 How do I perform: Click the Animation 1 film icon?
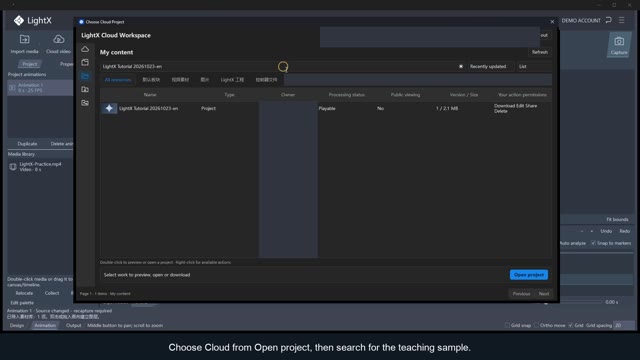pyautogui.click(x=12, y=88)
